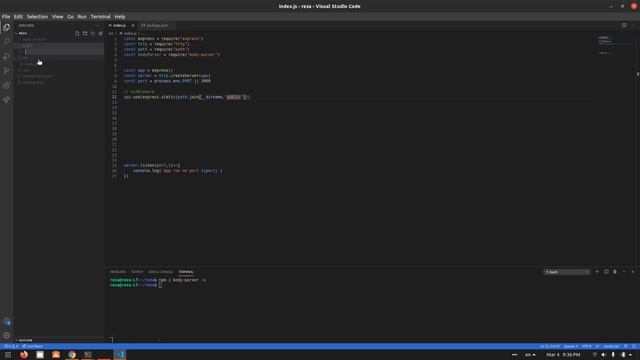Viewport: 640px width, 360px height.
Task: Collapse the REZA root folder section
Action: [x=22, y=33]
